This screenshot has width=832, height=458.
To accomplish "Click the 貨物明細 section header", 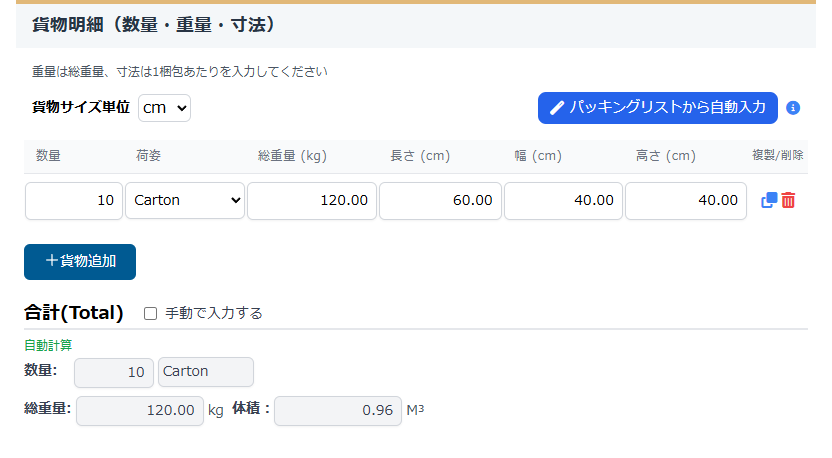I will pos(154,24).
